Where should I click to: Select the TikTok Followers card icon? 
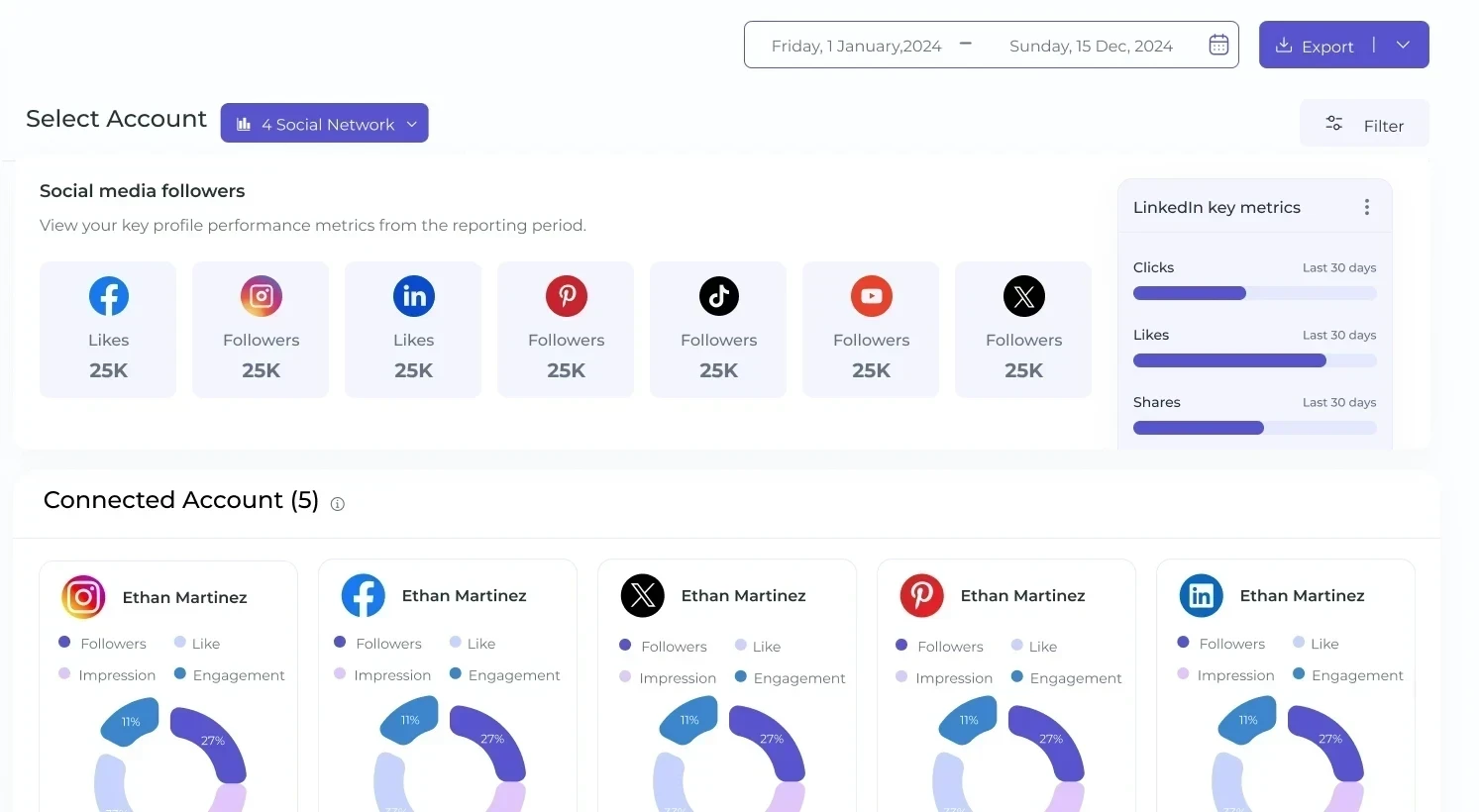[x=719, y=296]
